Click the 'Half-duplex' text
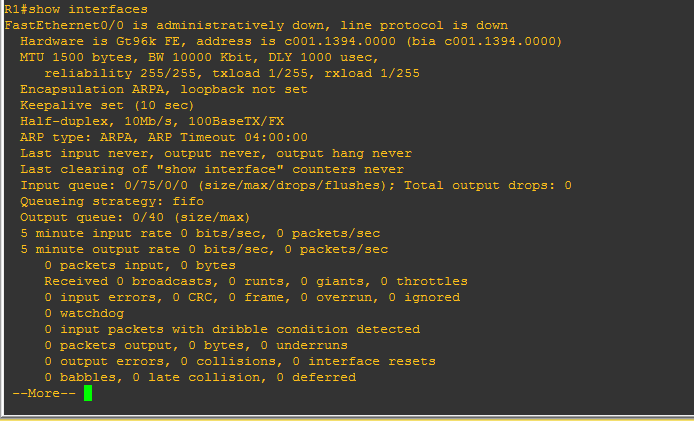 tap(64, 121)
